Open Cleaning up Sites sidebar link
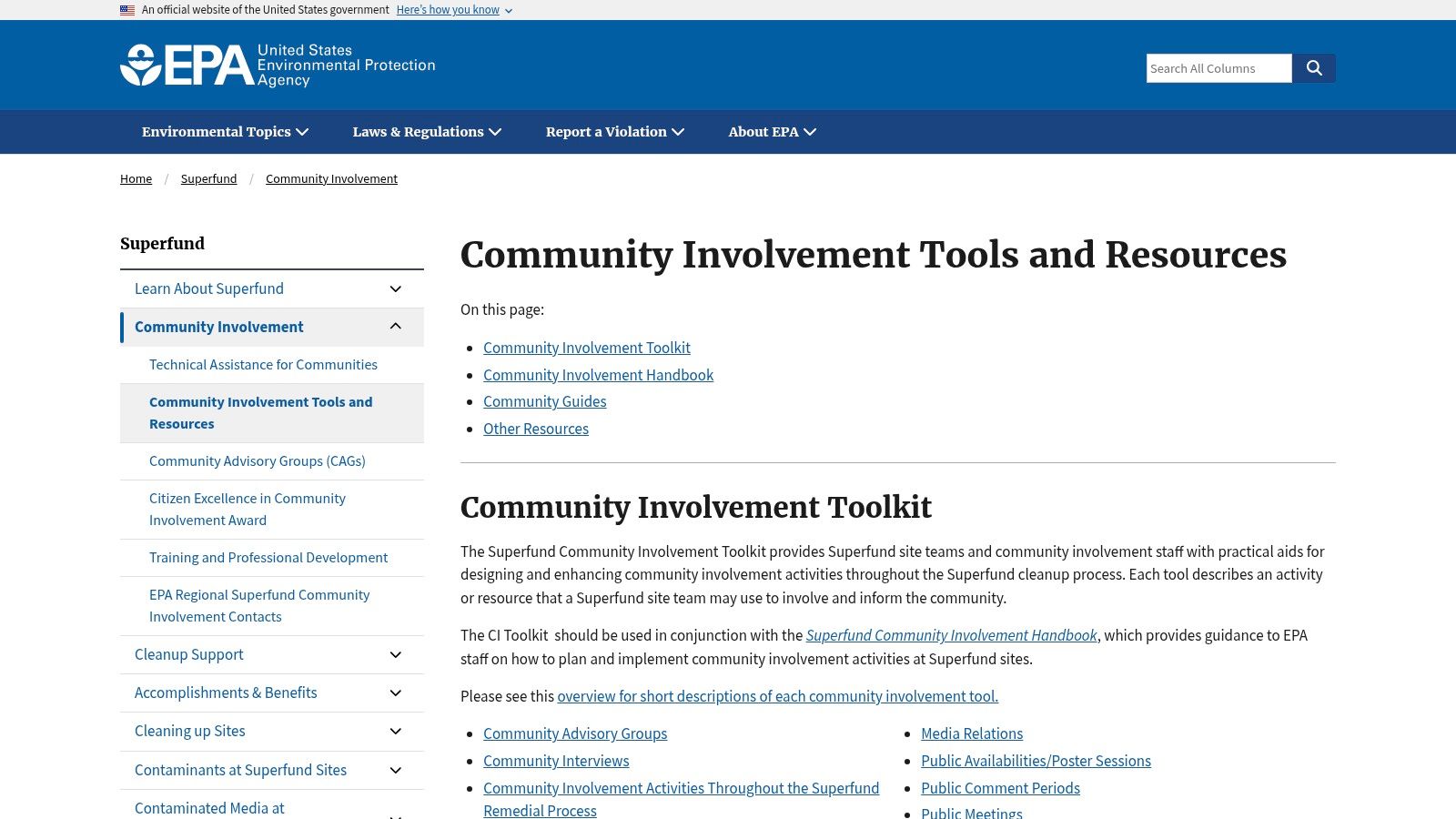The height and width of the screenshot is (819, 1456). click(x=190, y=731)
